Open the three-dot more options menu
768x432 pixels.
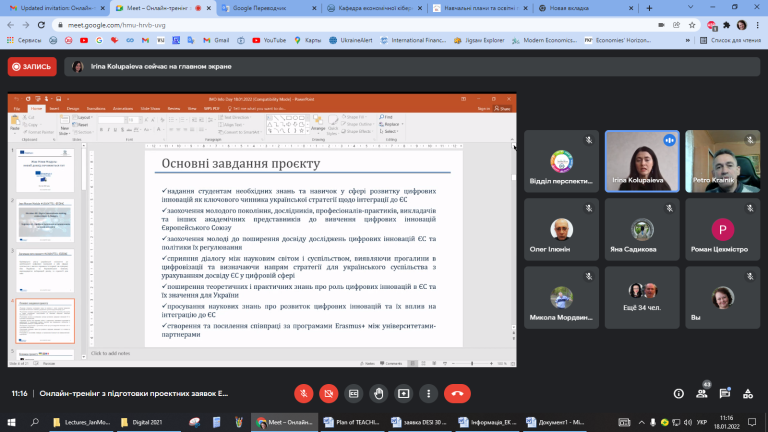coord(429,393)
